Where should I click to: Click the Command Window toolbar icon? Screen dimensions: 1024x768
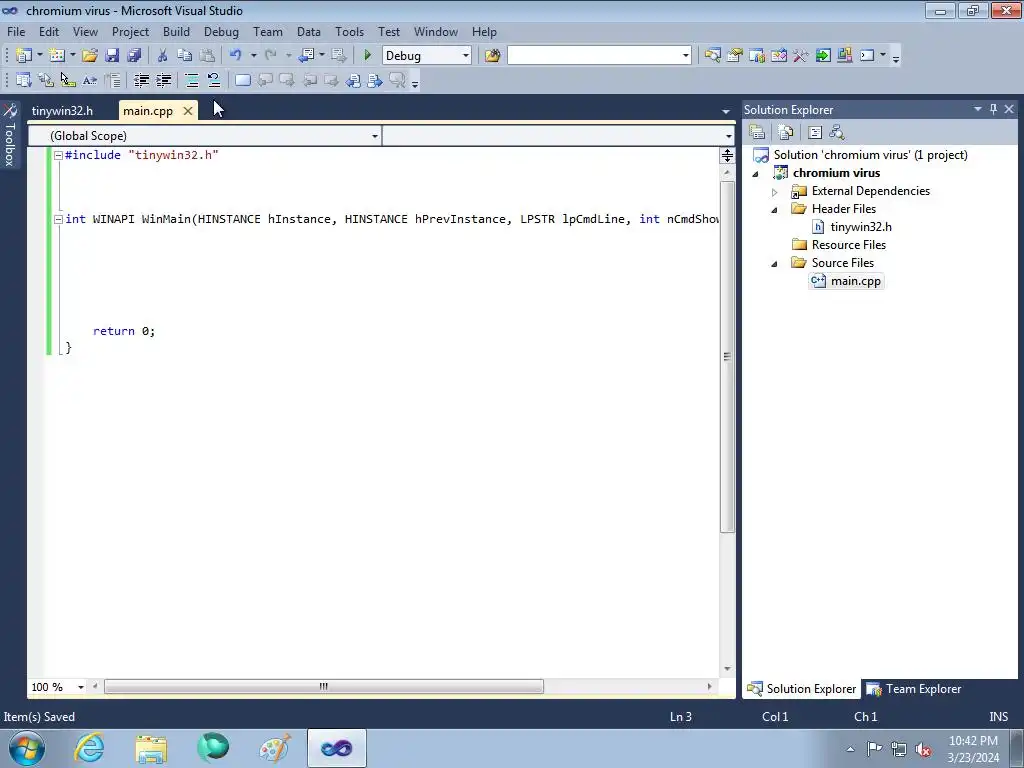pos(867,56)
